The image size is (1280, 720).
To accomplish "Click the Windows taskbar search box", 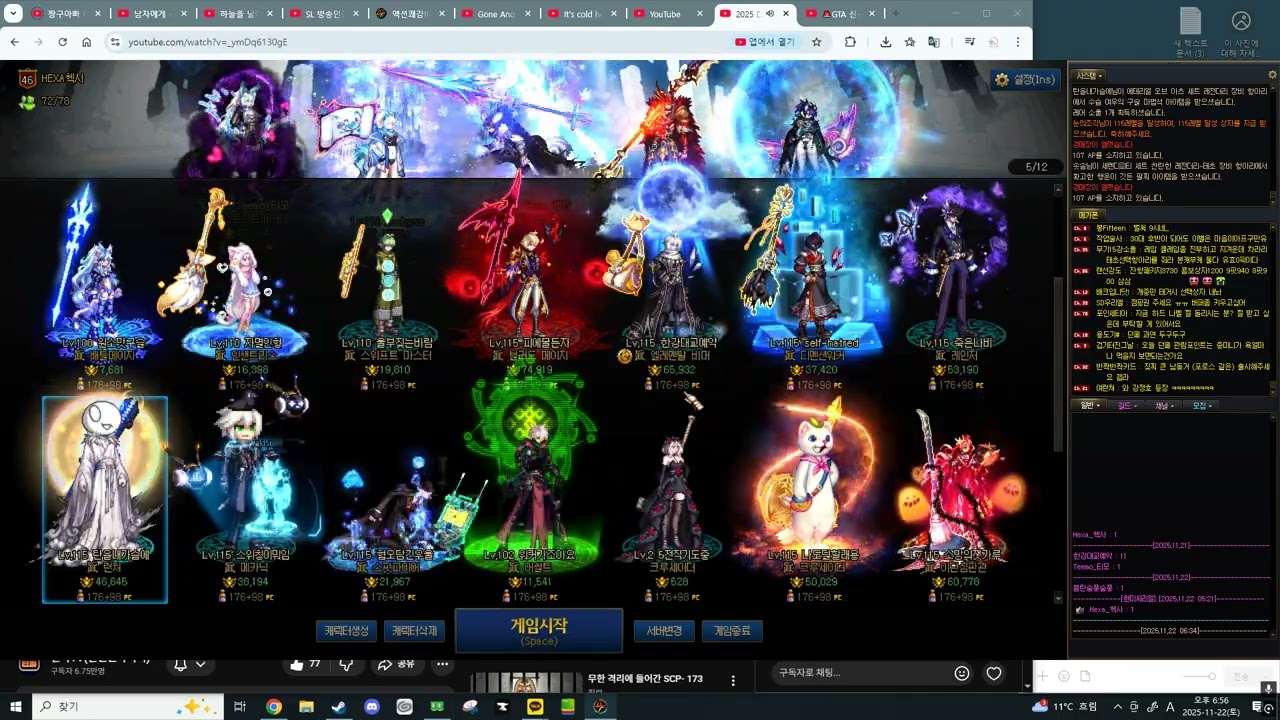I will 128,706.
